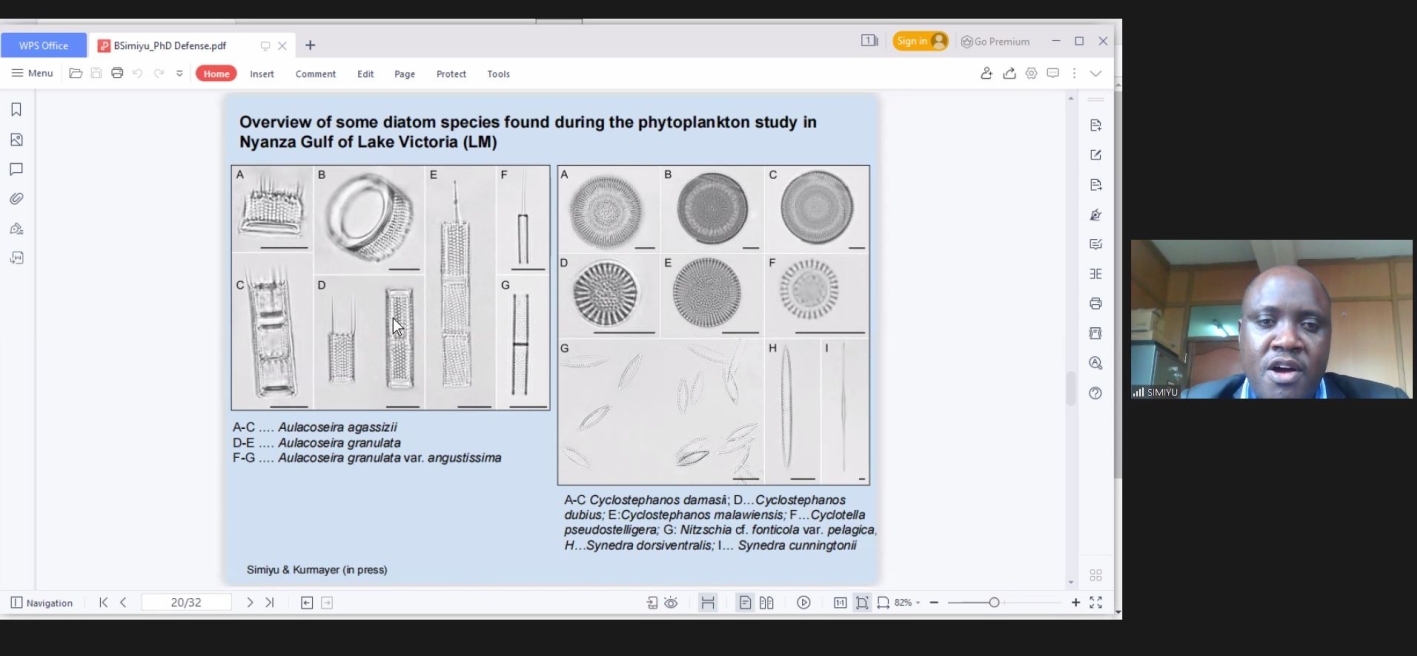
Task: Click the zoom slider handle
Action: tap(994, 603)
